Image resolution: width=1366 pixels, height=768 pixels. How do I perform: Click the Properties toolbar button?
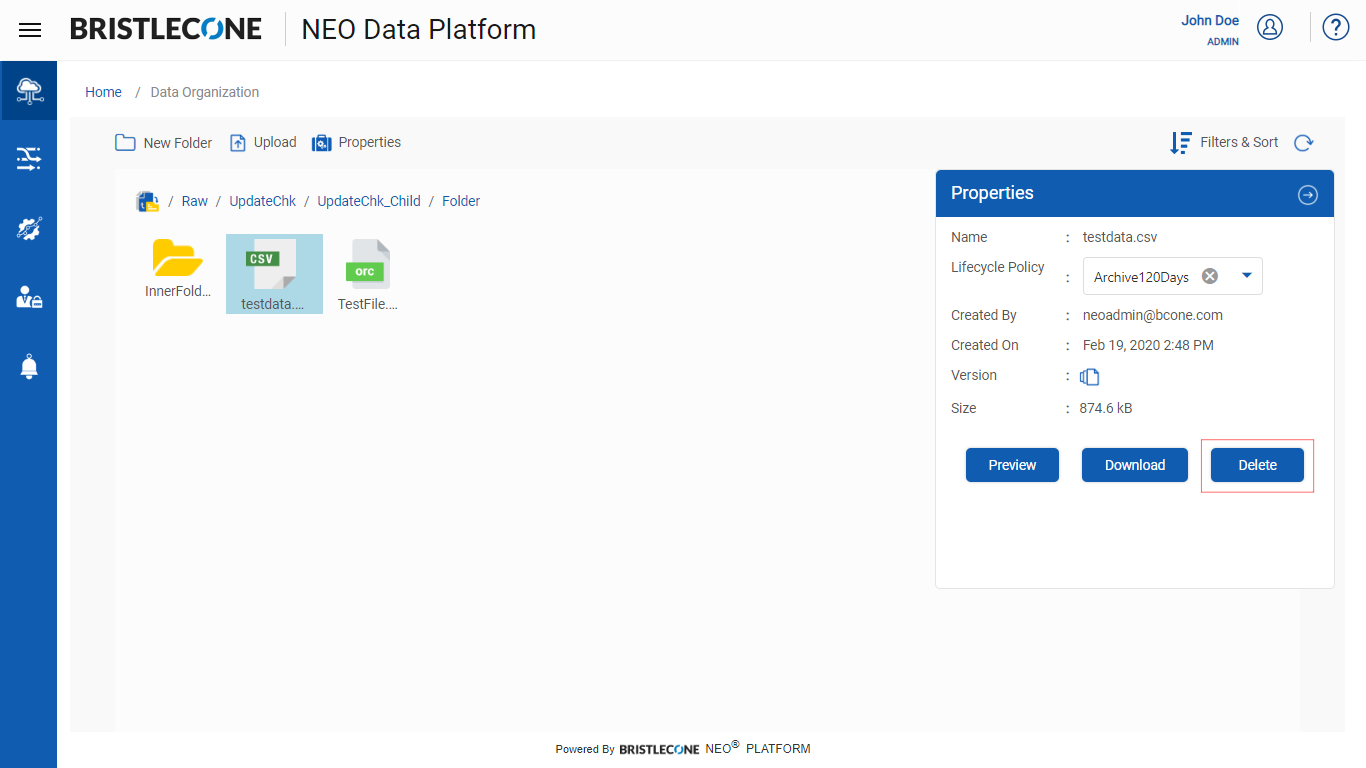(356, 143)
